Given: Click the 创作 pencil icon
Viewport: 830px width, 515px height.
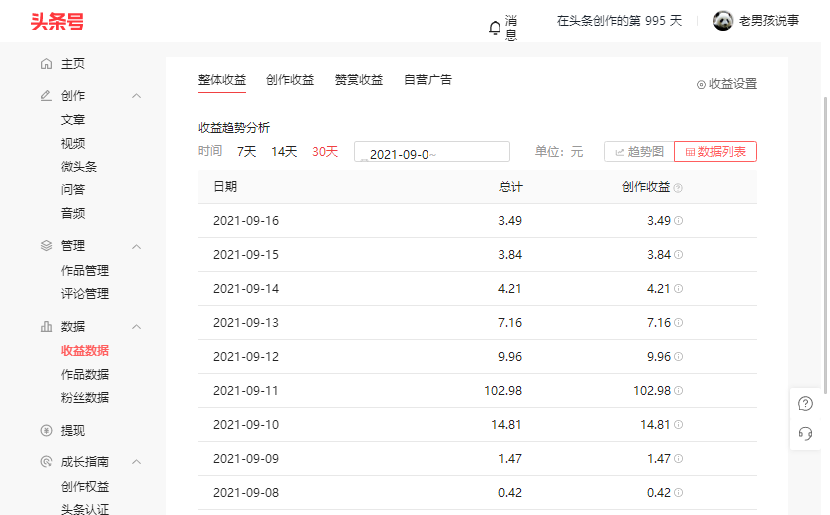Looking at the screenshot, I should [47, 95].
